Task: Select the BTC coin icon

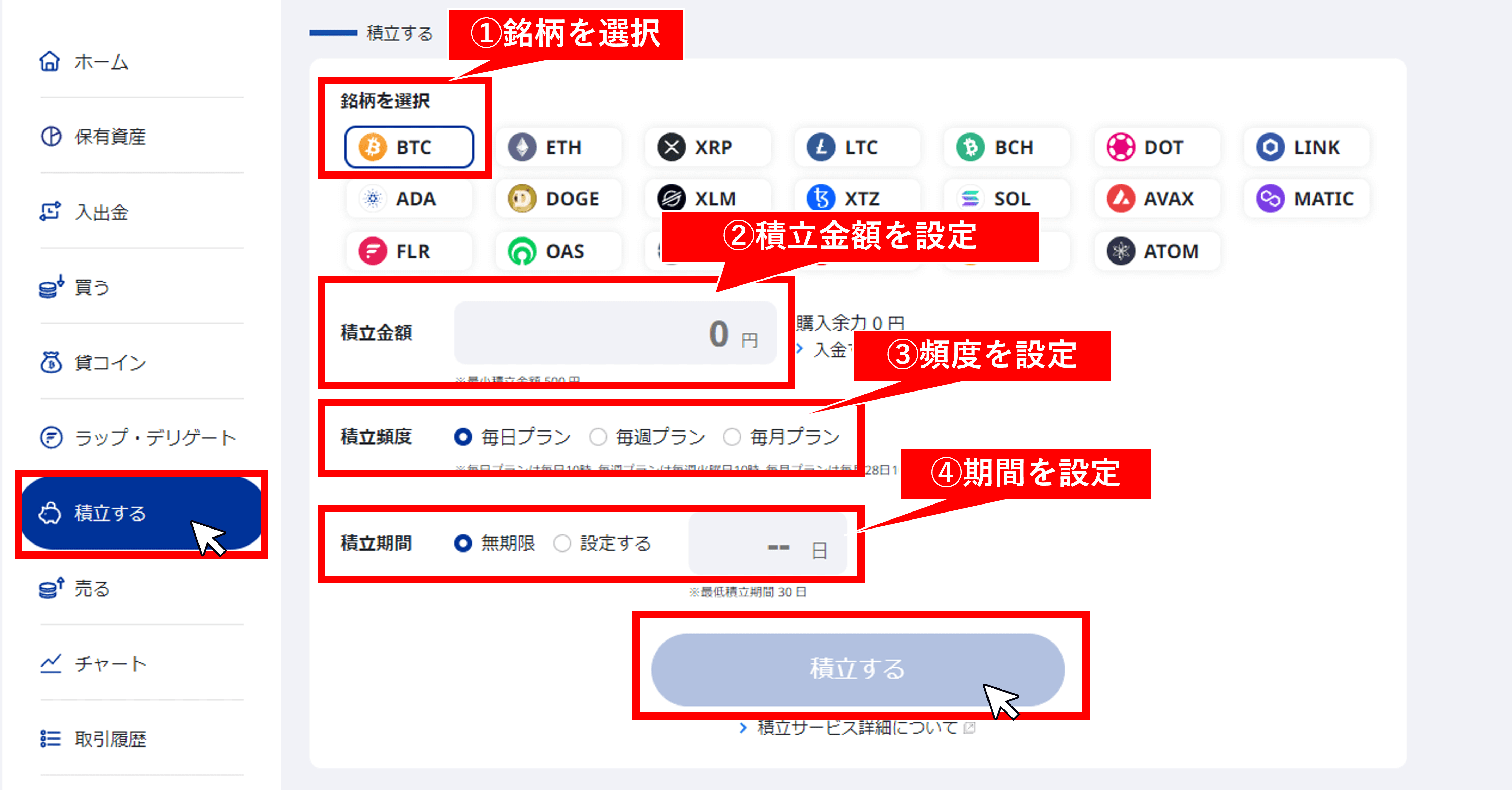Action: [373, 147]
